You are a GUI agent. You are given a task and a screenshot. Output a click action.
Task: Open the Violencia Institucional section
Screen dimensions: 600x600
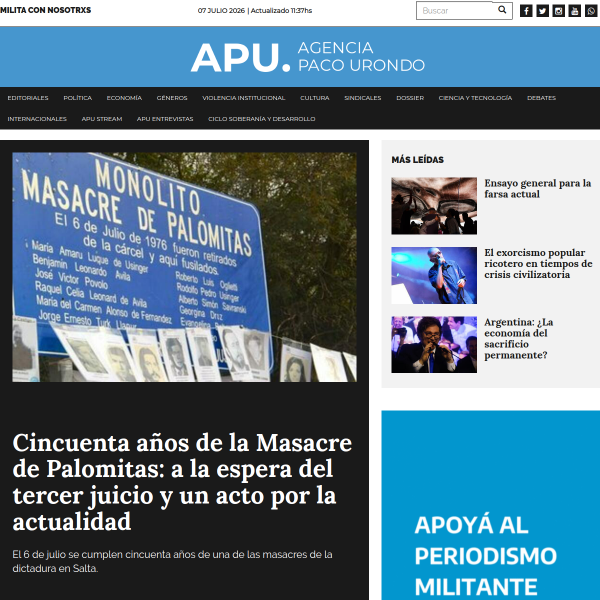(244, 98)
